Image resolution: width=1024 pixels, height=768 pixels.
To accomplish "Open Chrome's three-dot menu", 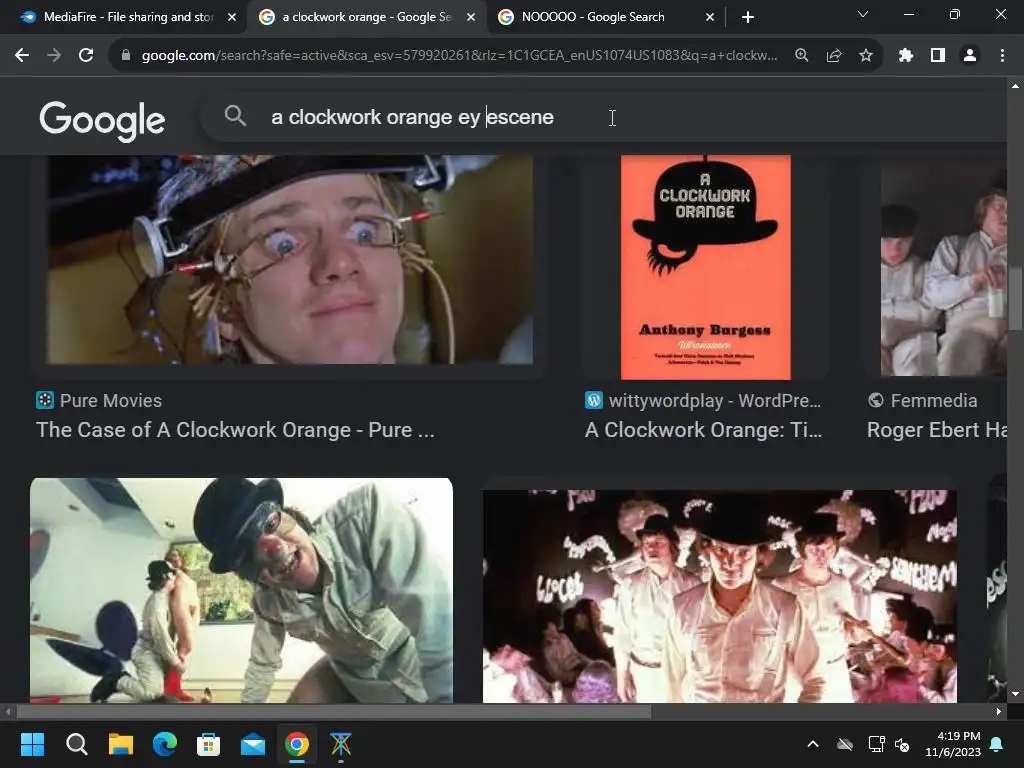I will (1002, 56).
